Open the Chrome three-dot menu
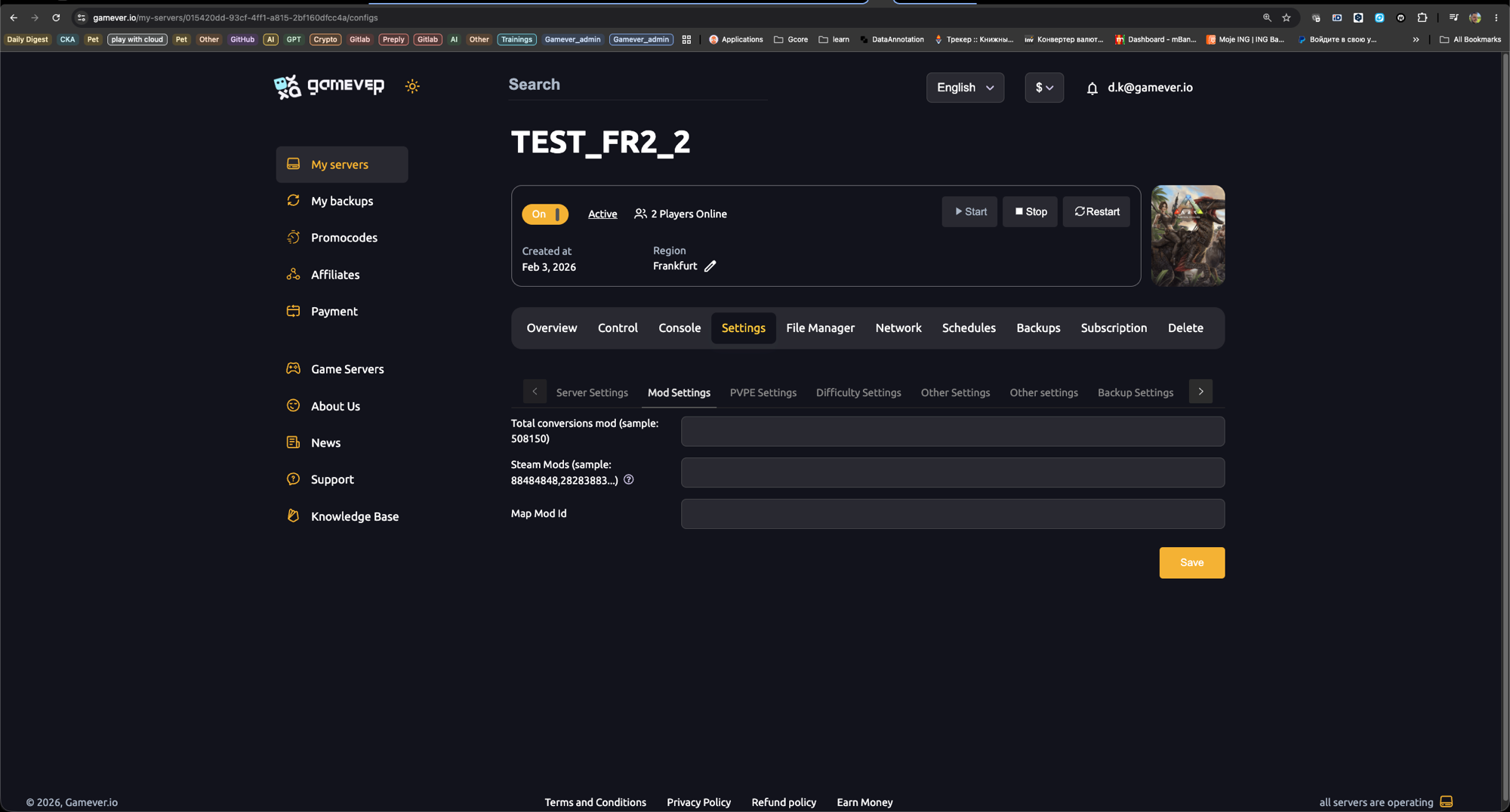Image resolution: width=1510 pixels, height=812 pixels. pyautogui.click(x=1496, y=17)
